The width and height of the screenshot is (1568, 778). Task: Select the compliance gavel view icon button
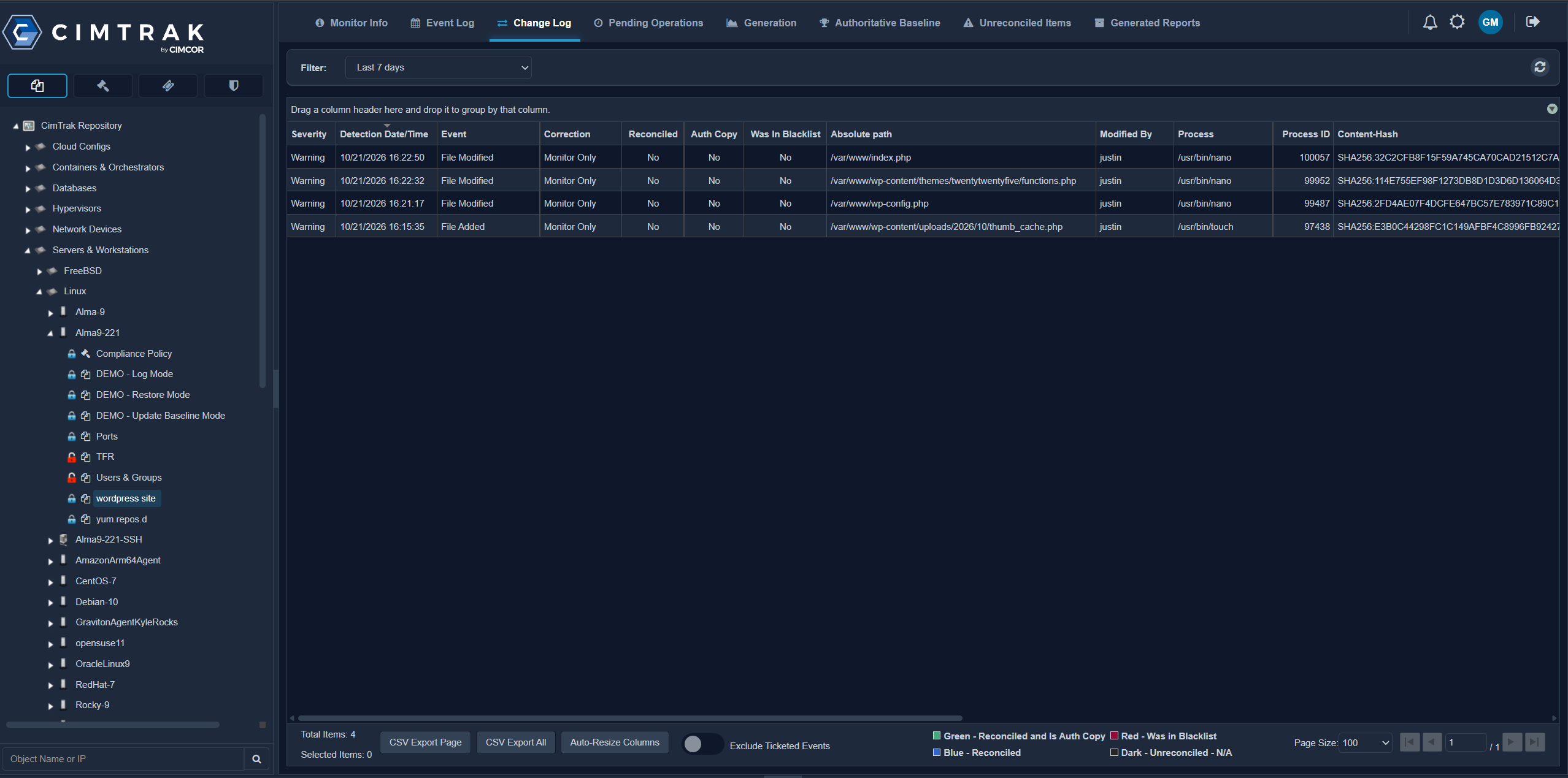(103, 86)
